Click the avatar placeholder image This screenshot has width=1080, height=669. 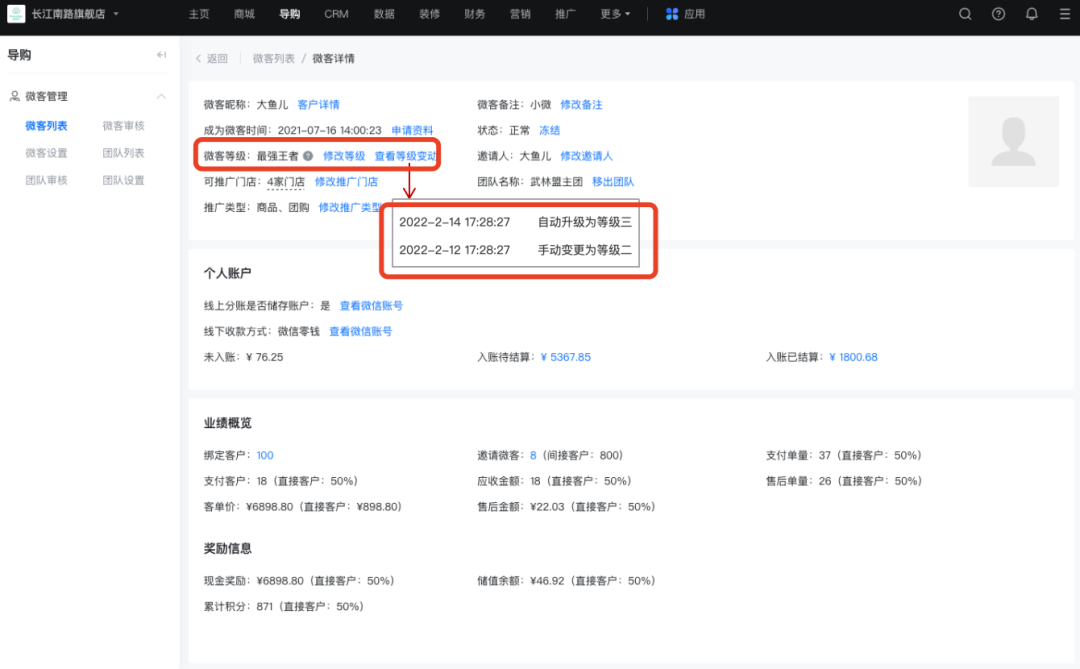click(1013, 141)
